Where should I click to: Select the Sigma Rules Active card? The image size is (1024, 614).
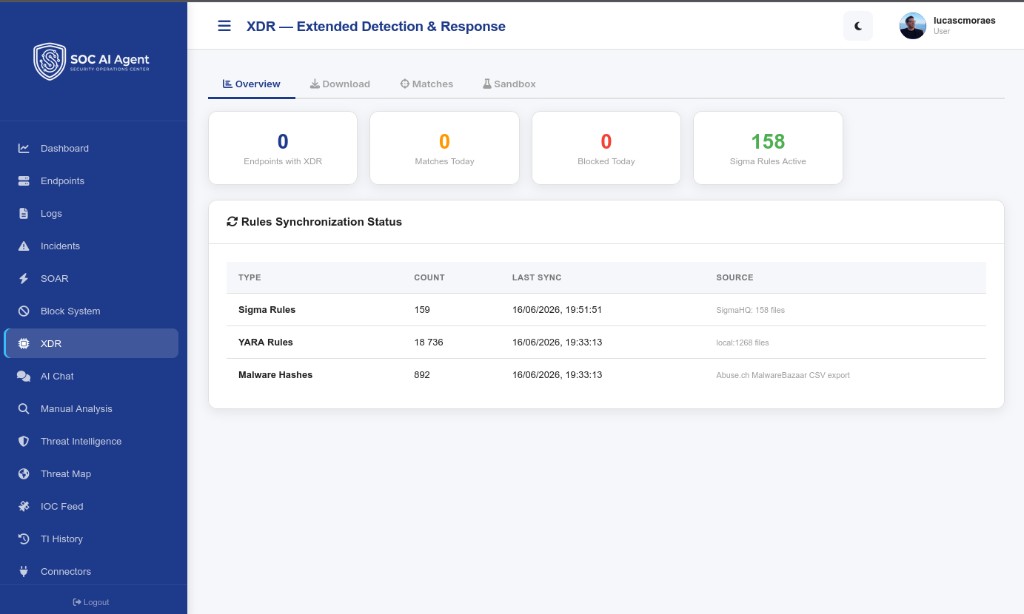click(768, 148)
